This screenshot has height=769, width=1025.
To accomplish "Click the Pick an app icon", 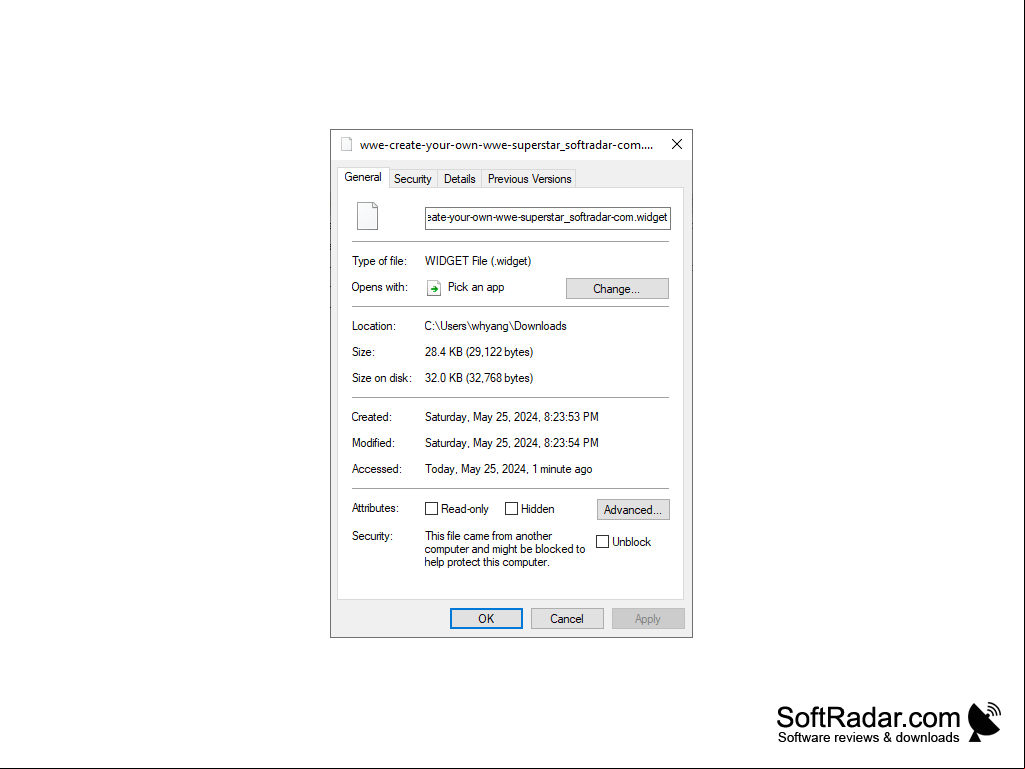I will 433,288.
